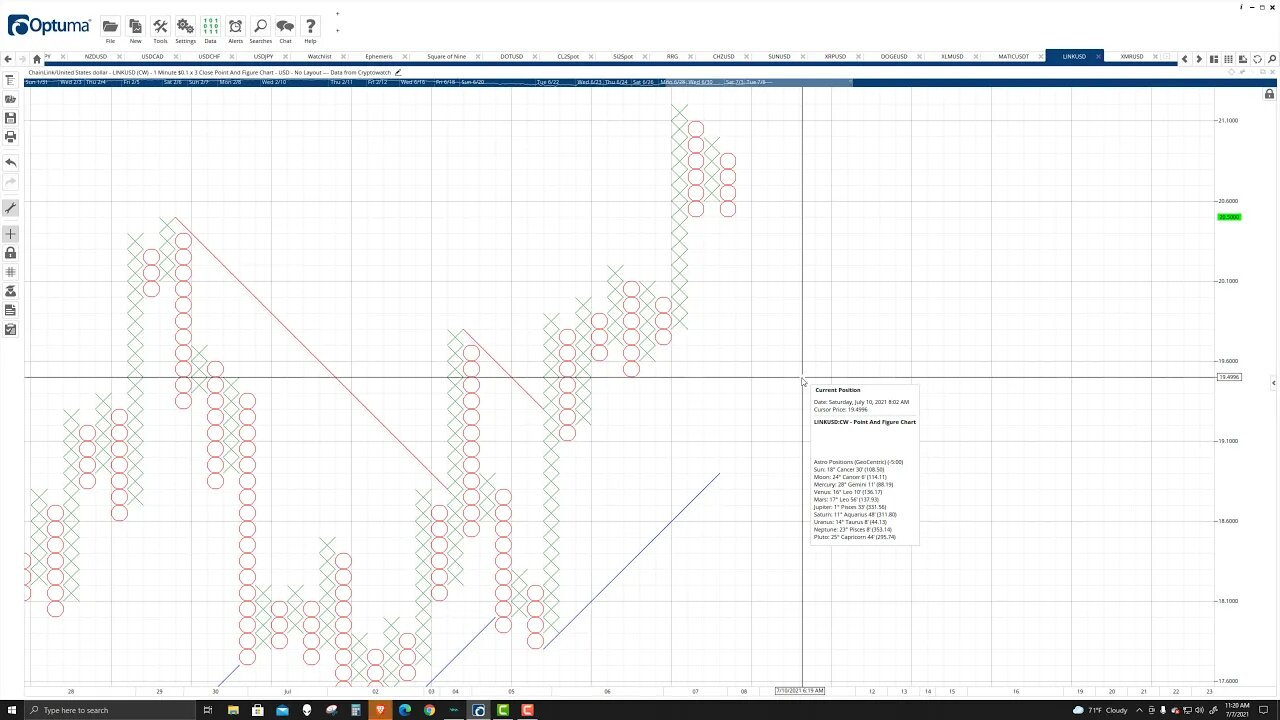Open the Chat bubbles icon
1280x720 pixels.
(285, 27)
